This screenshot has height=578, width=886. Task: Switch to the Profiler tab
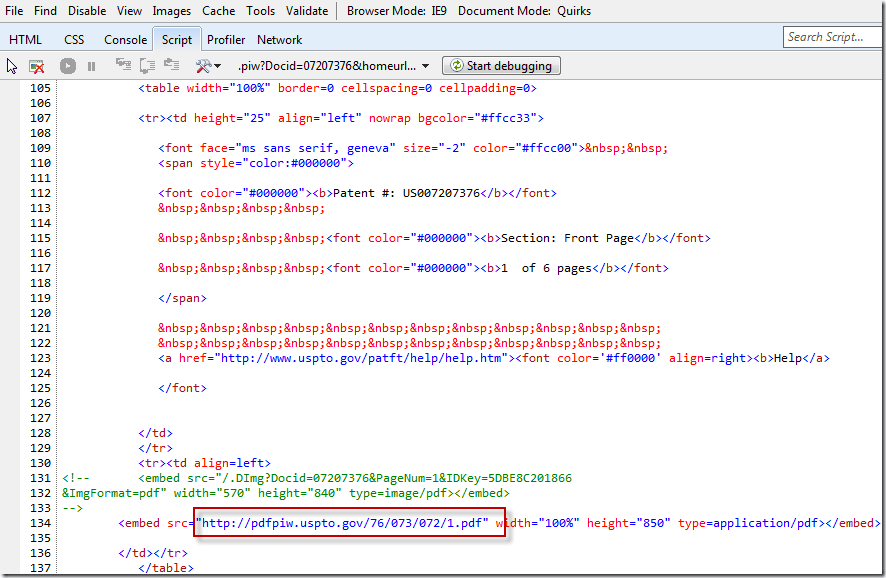226,40
